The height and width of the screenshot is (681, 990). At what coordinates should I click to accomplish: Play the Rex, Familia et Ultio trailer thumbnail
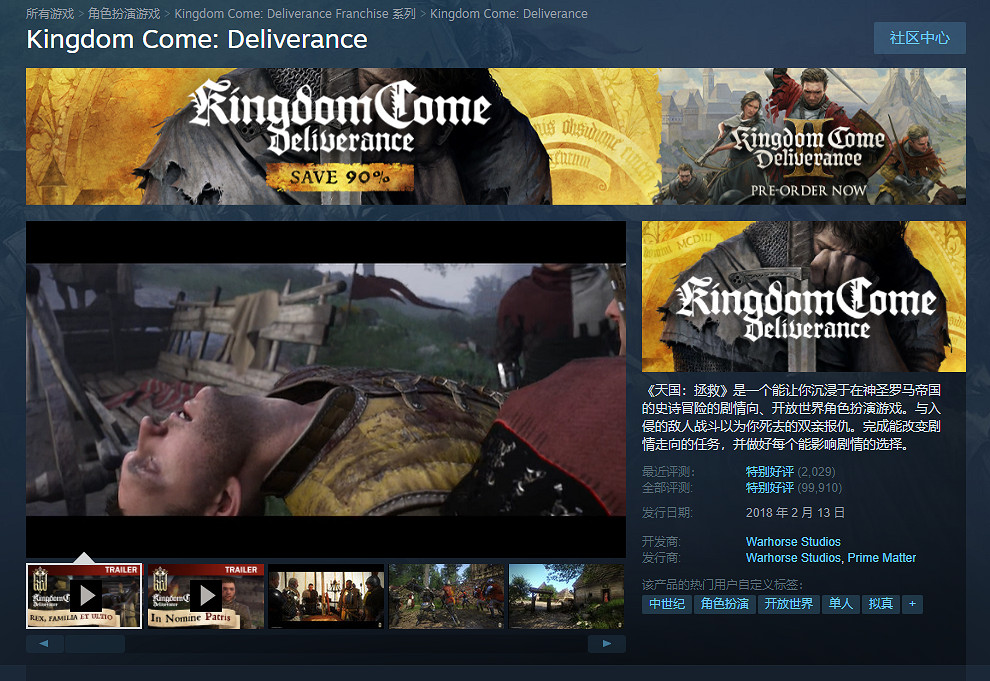pos(84,596)
